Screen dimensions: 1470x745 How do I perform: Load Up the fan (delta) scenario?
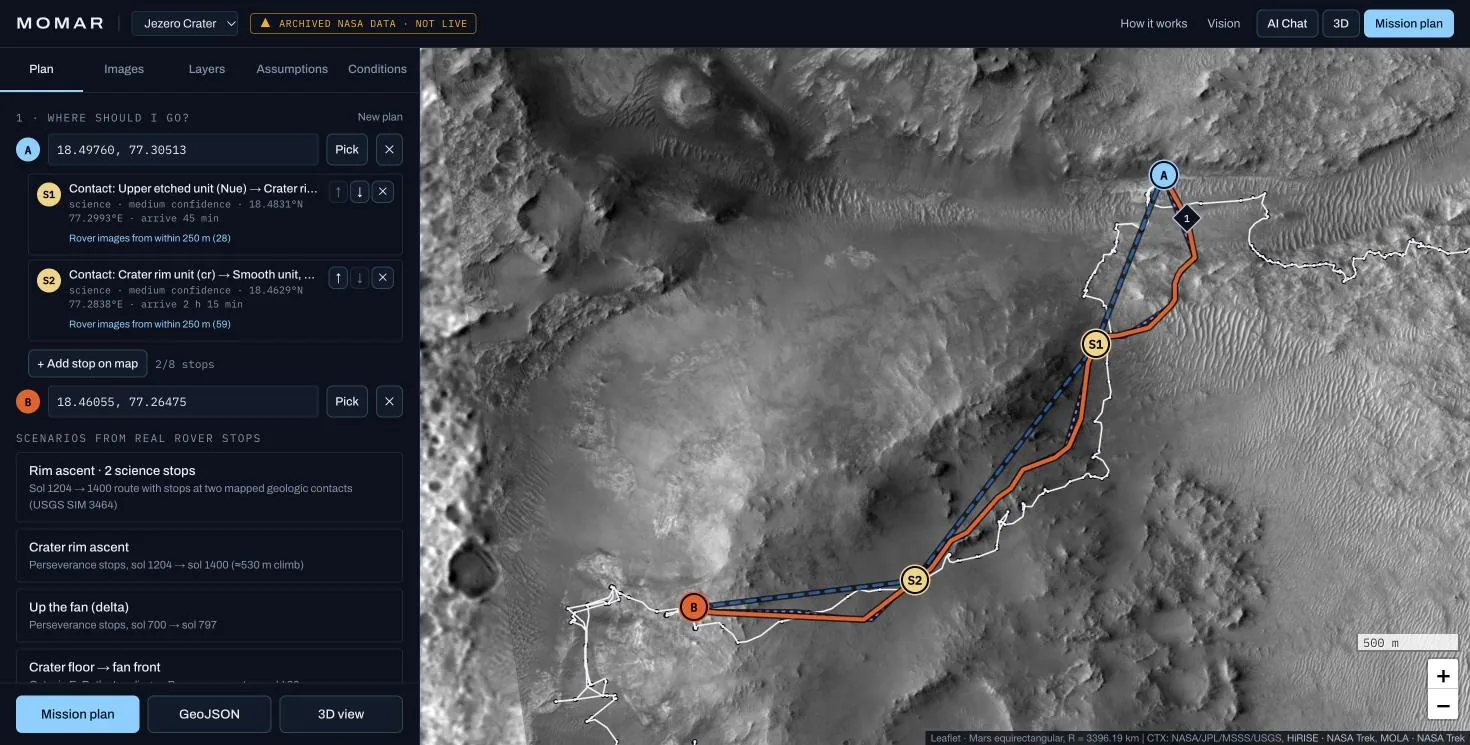pyautogui.click(x=210, y=615)
